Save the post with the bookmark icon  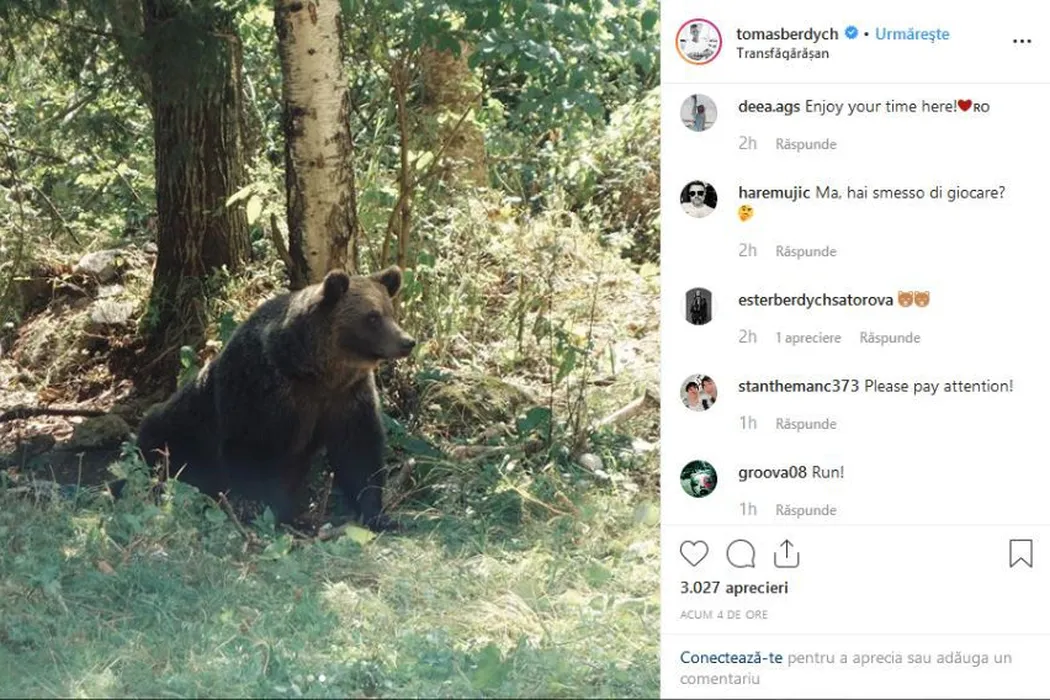1020,554
